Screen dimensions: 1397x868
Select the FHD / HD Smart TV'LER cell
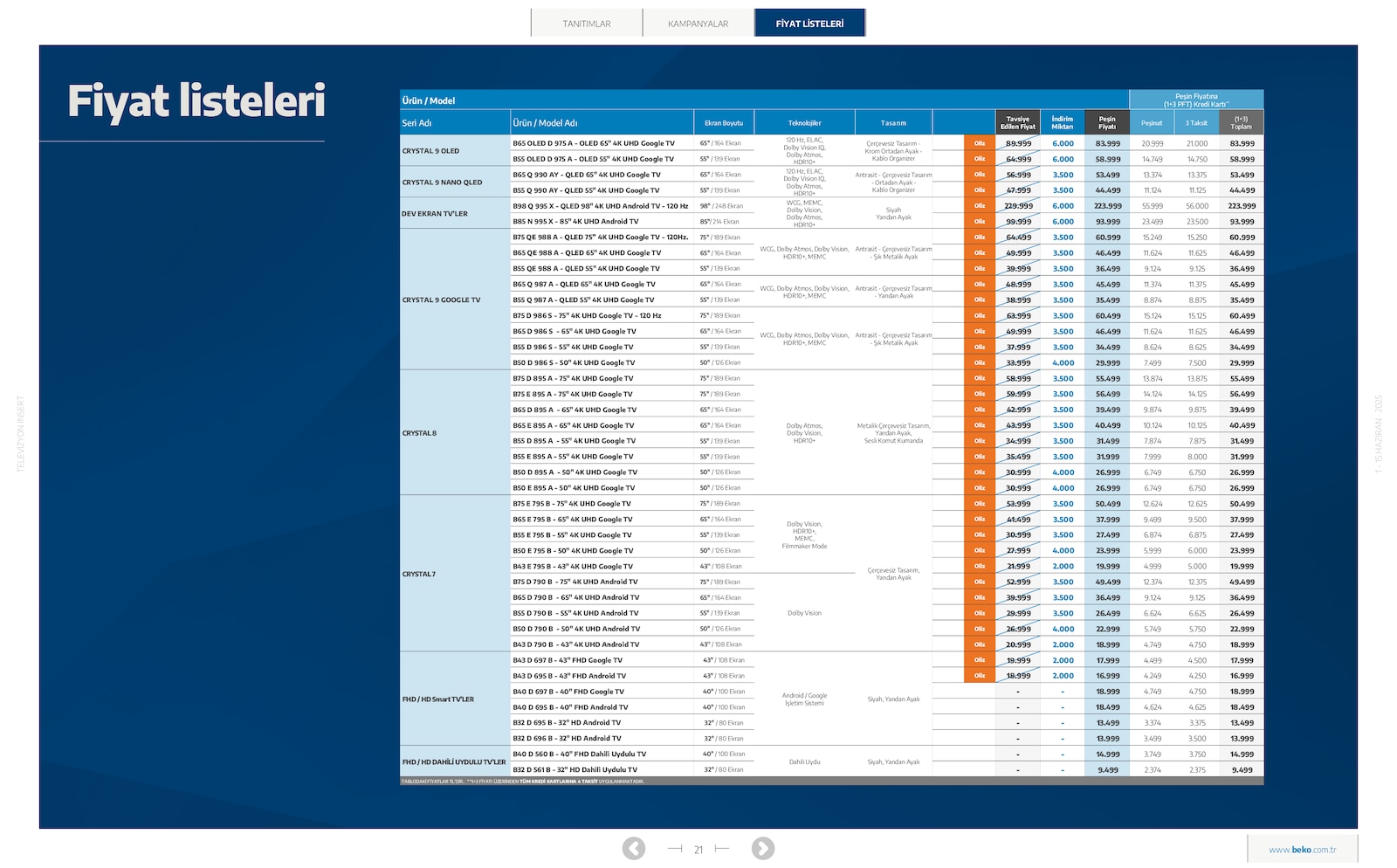455,699
